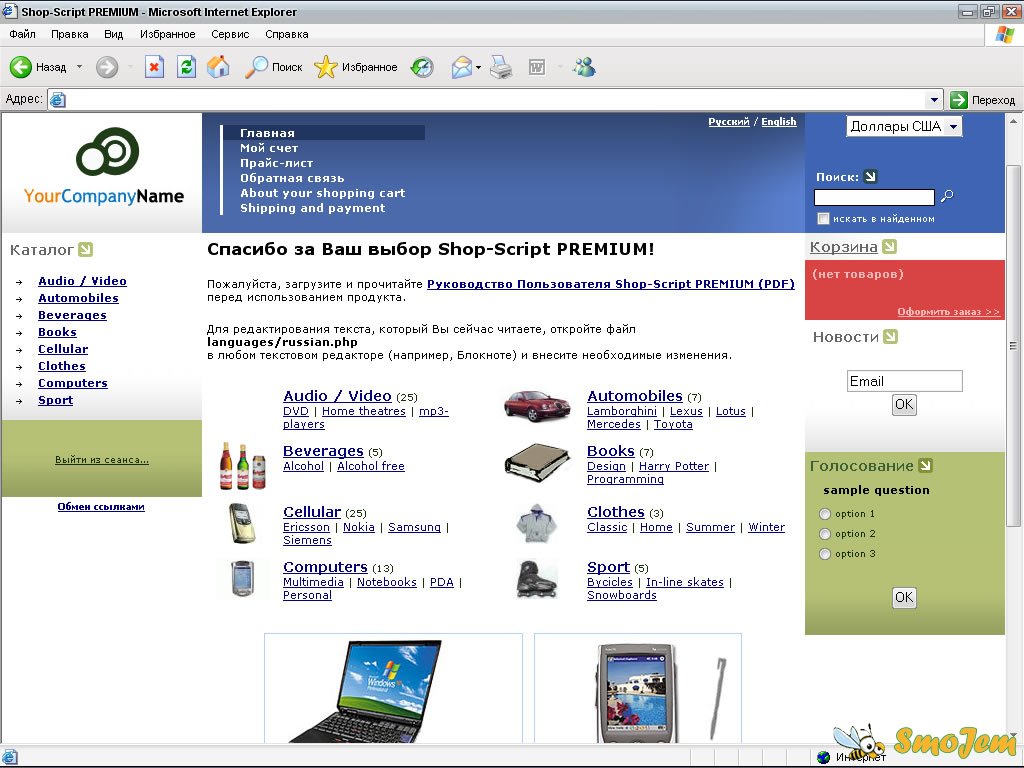Stop page loading with the red X icon
Screen dimensions: 1024x768
154,67
